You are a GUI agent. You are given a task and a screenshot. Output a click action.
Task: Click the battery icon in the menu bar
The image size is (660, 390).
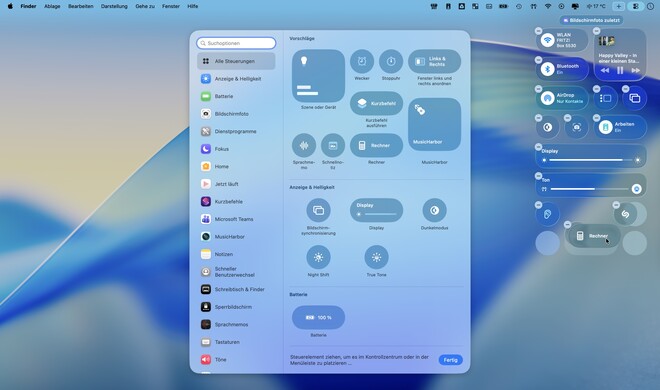point(503,6)
